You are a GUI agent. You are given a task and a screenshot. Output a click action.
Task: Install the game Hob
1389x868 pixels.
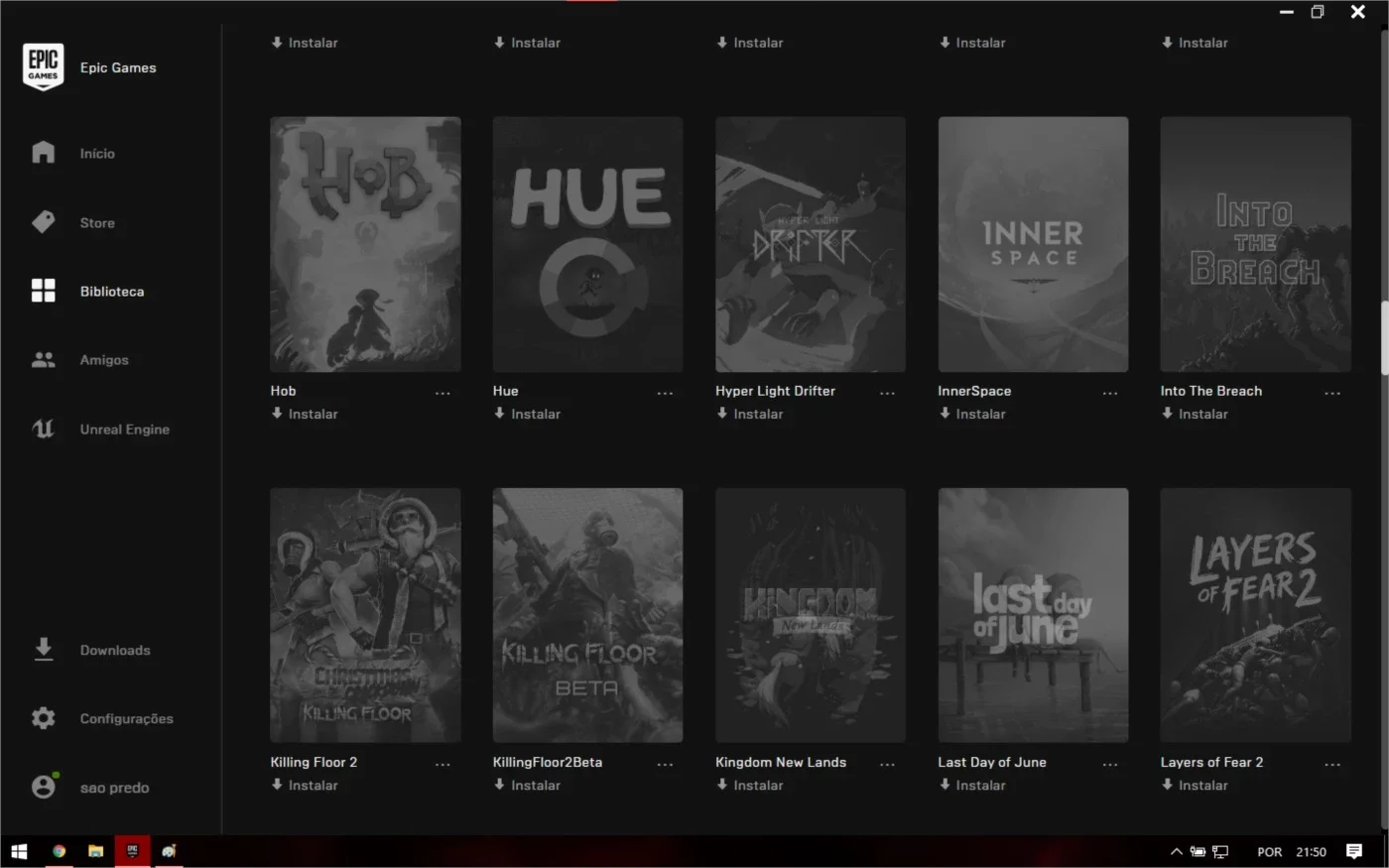305,414
